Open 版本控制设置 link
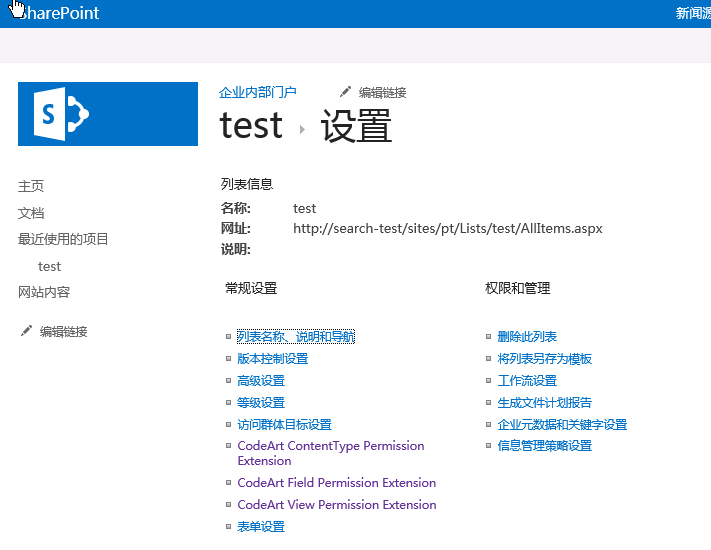The image size is (711, 550). (273, 359)
